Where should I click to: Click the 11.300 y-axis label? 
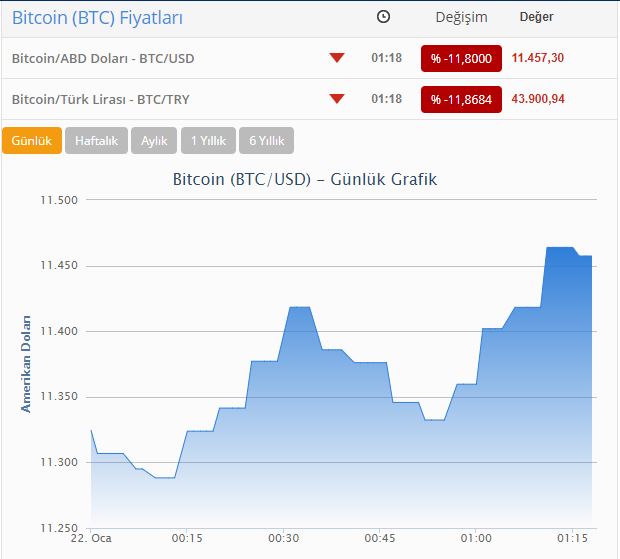[x=59, y=462]
